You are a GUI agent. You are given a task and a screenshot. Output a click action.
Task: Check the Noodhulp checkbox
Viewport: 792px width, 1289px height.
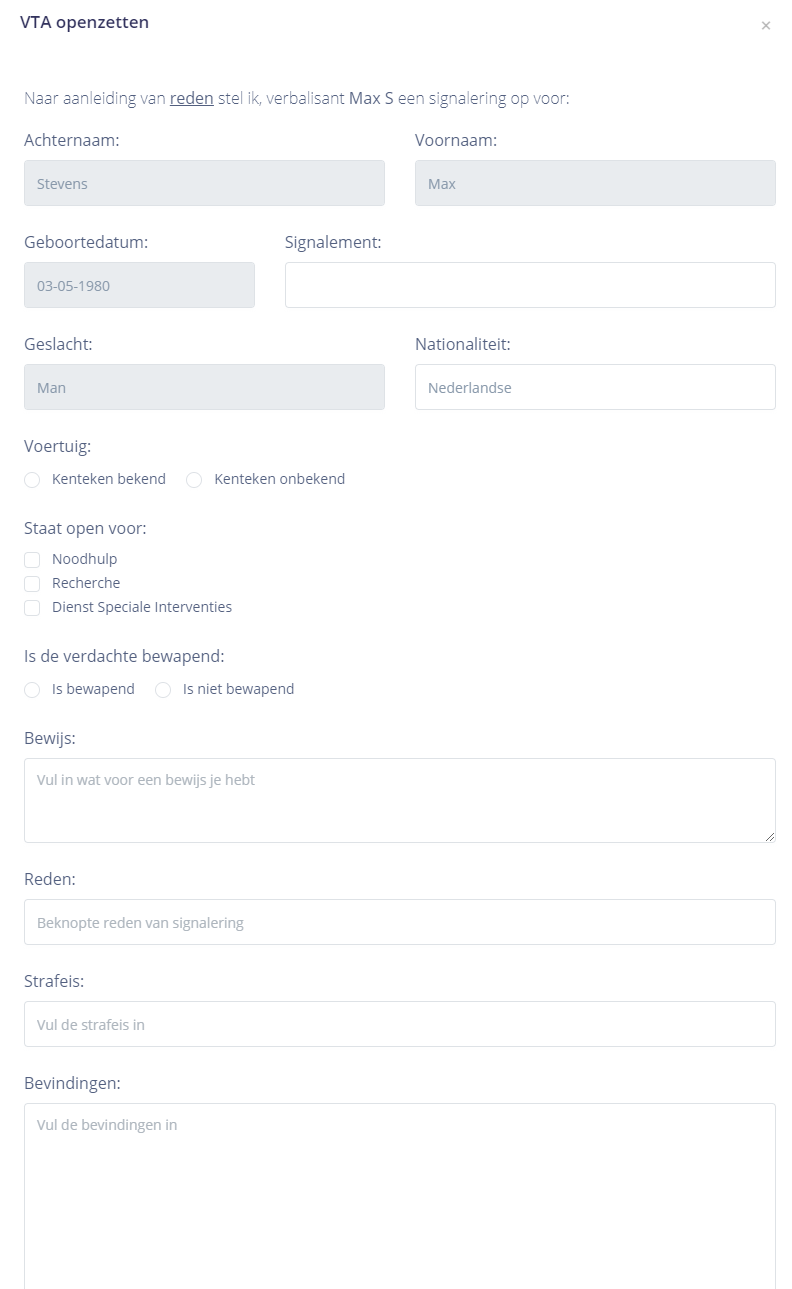32,560
